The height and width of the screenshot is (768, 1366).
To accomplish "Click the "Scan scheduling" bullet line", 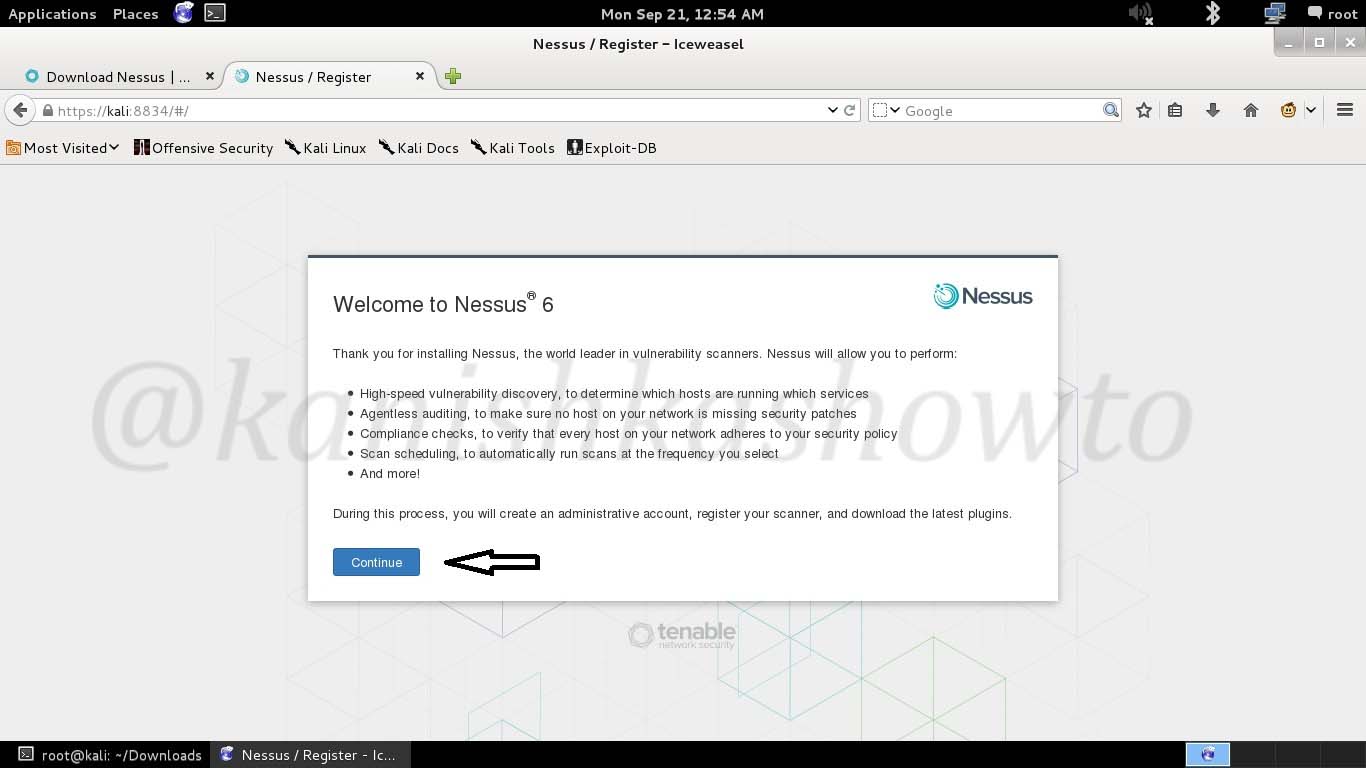I will click(x=569, y=454).
